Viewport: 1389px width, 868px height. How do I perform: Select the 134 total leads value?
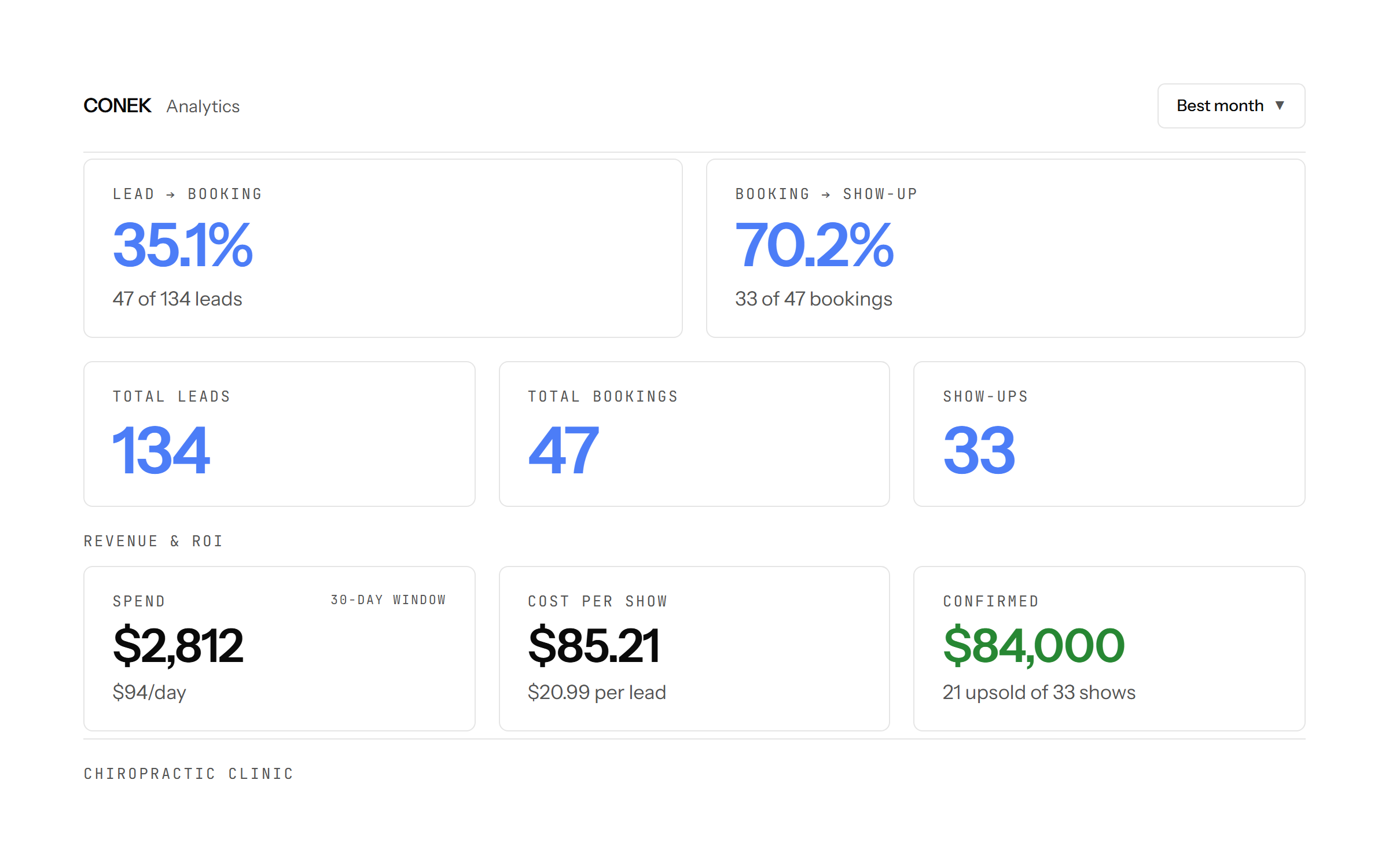pyautogui.click(x=161, y=450)
